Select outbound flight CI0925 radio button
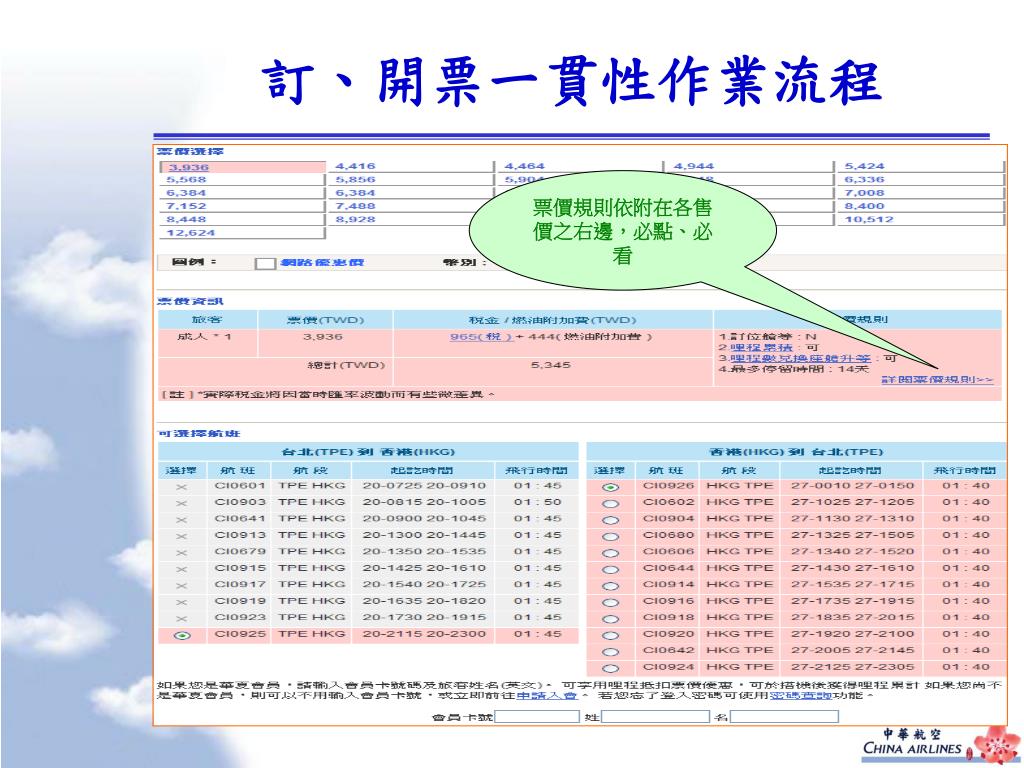1024x768 pixels. 182,635
